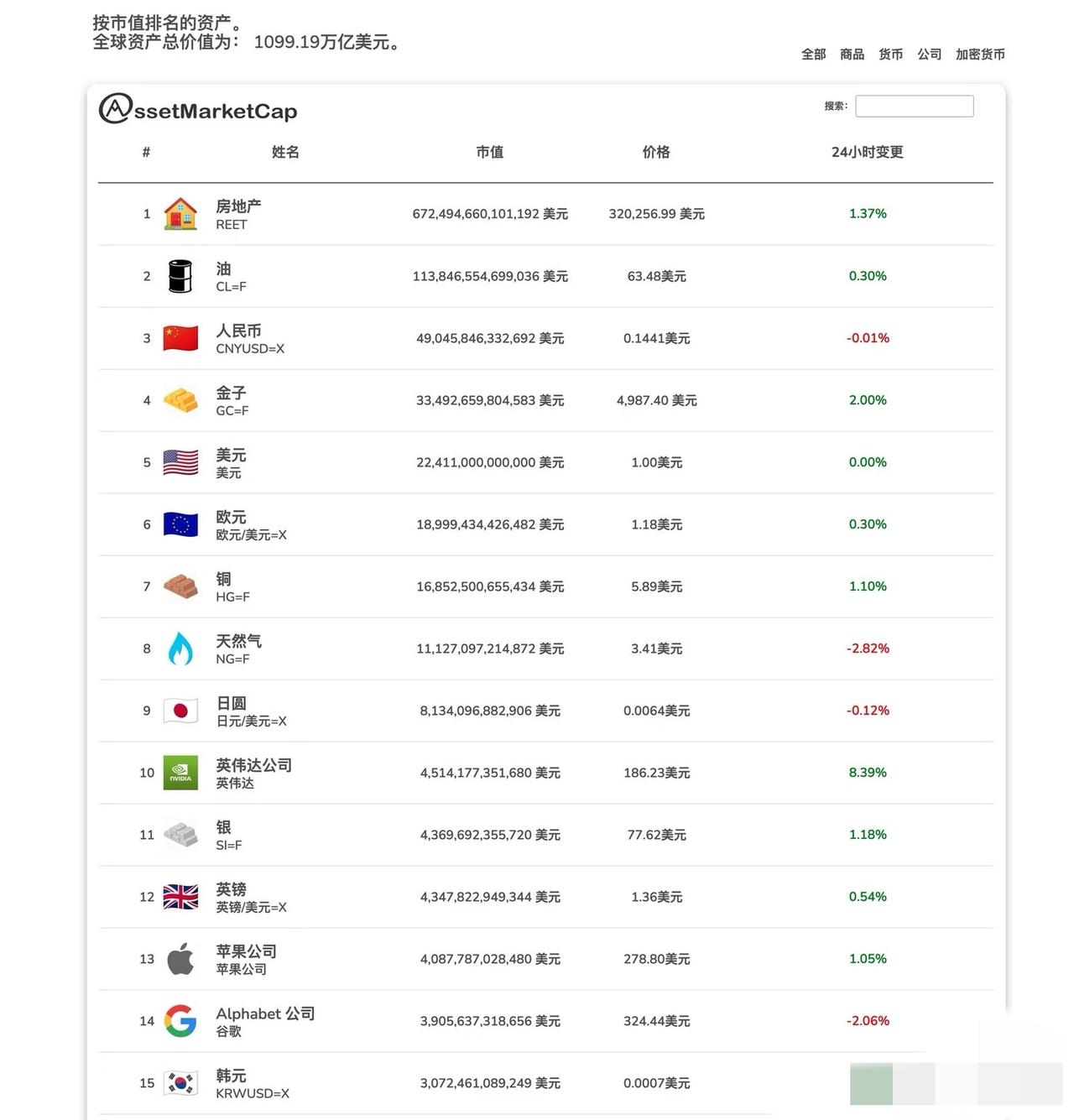Click the gold bars icon for 金子
The image size is (1074, 1120).
[x=180, y=400]
